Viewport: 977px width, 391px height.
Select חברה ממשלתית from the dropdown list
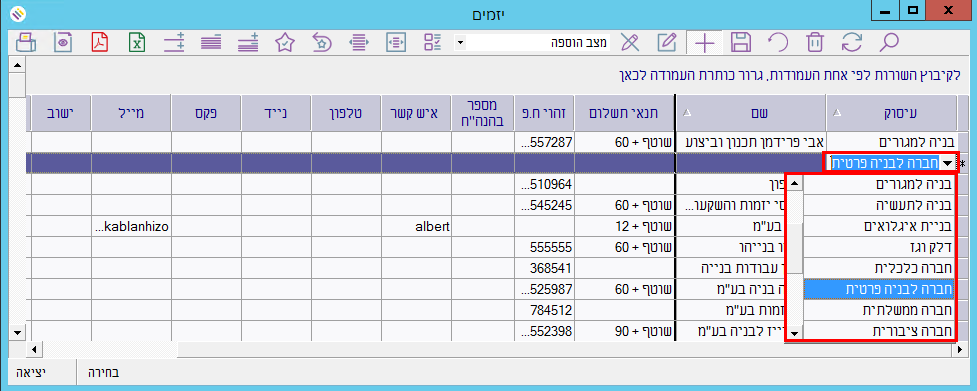[879, 310]
